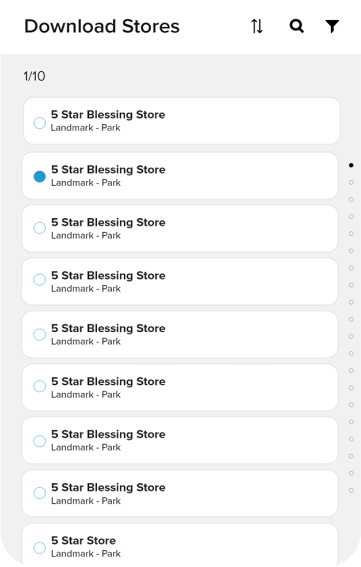
Task: Click Landmark - Park text of the selected store
Action: (x=86, y=183)
